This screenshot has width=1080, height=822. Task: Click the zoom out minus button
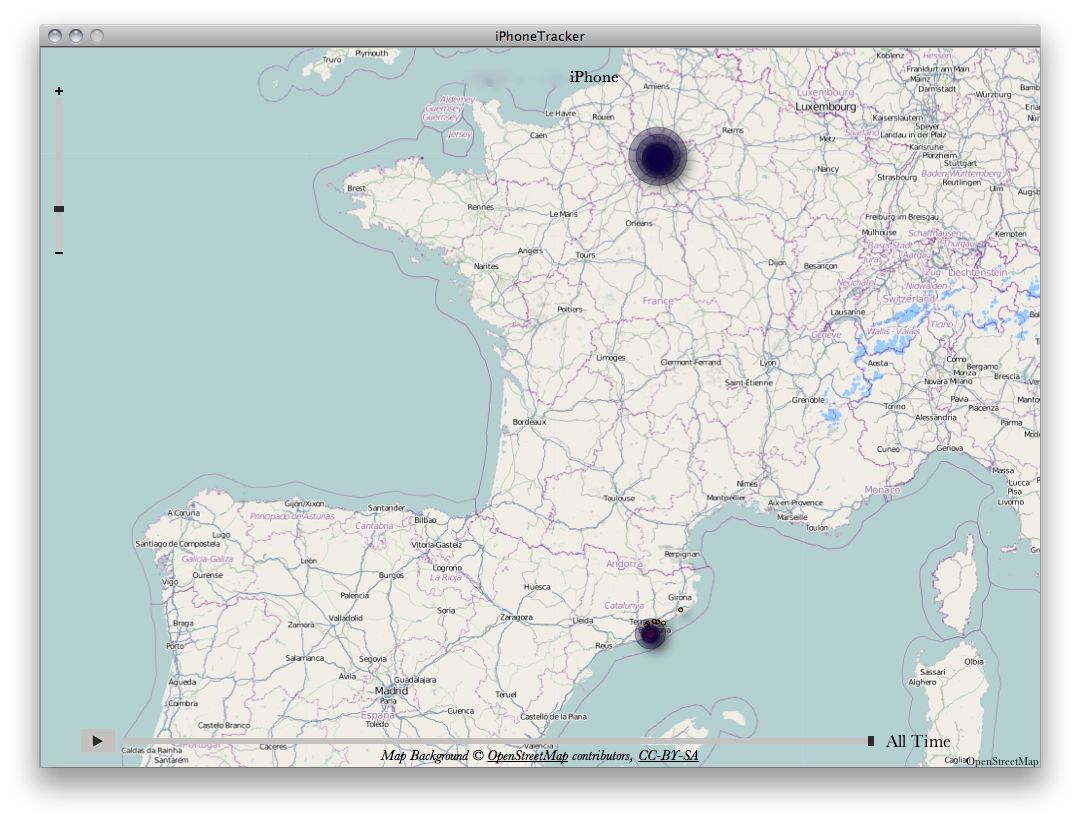pyautogui.click(x=59, y=253)
